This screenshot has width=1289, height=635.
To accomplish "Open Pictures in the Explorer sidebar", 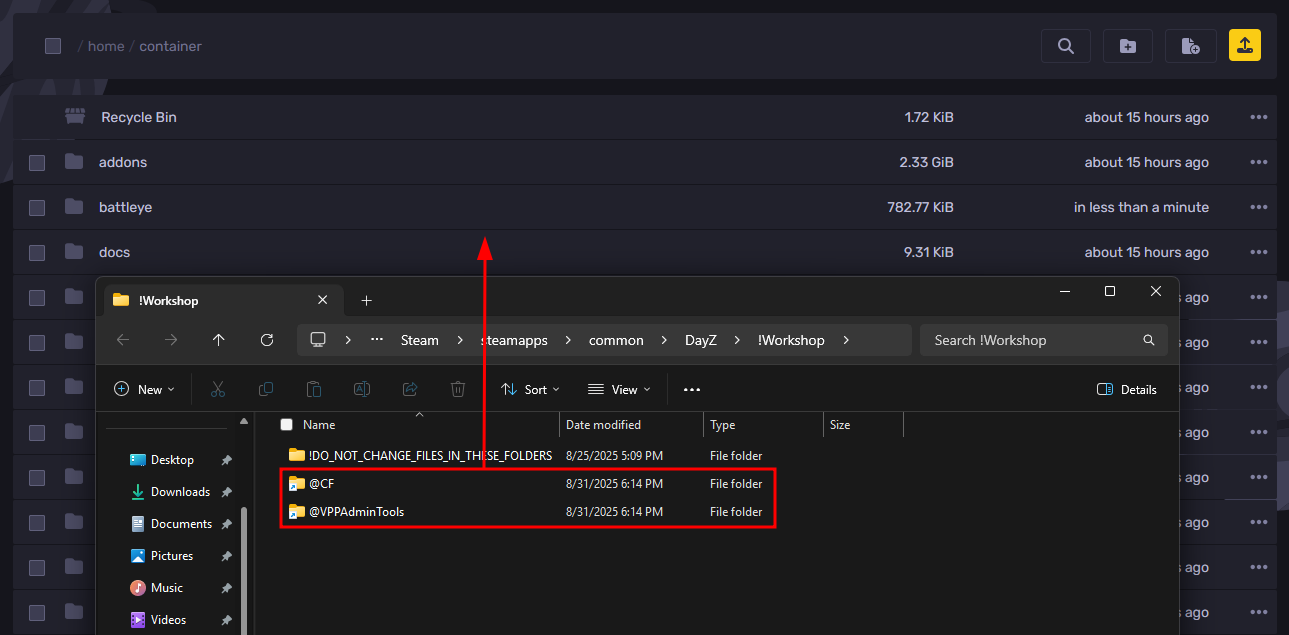I will tap(172, 556).
